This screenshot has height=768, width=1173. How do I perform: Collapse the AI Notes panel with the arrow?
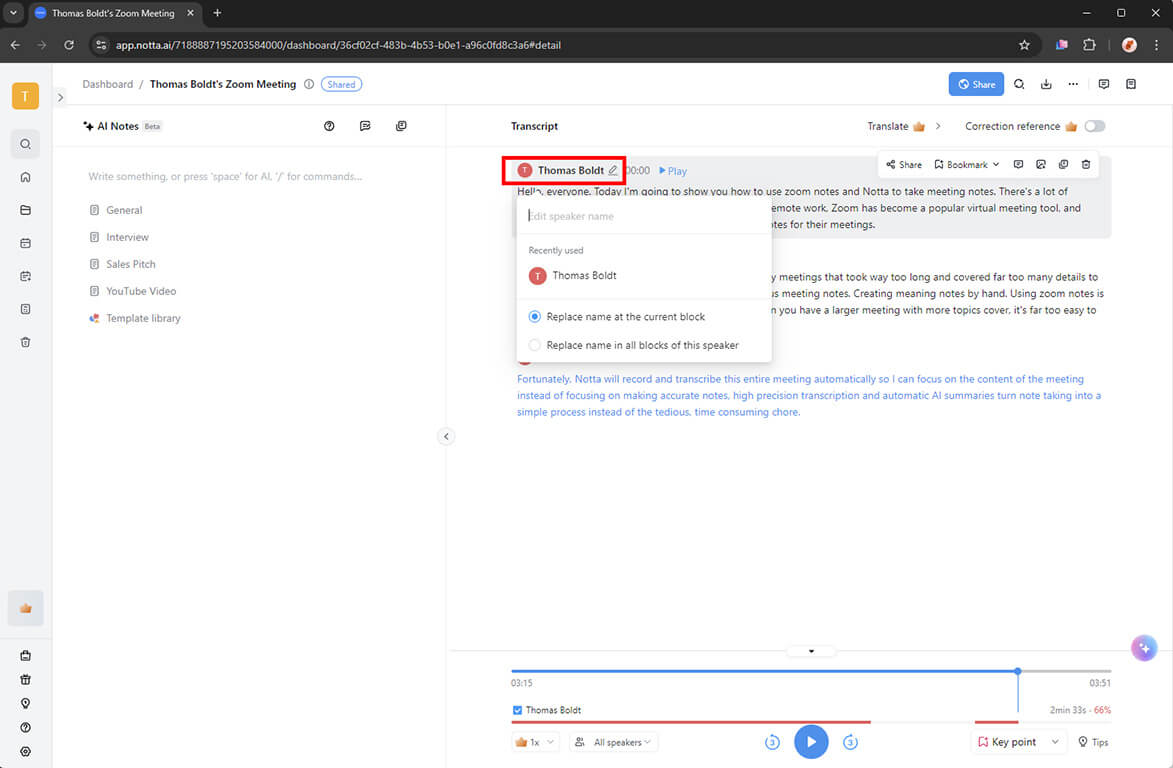click(446, 437)
